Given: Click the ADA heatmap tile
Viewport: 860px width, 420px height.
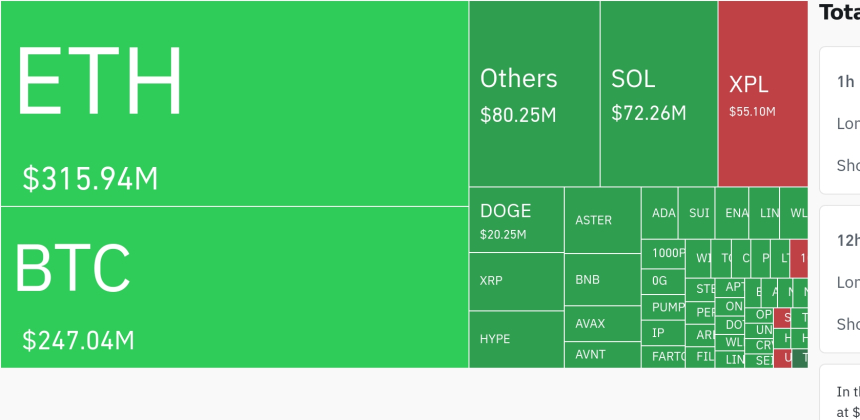Looking at the screenshot, I should 660,213.
